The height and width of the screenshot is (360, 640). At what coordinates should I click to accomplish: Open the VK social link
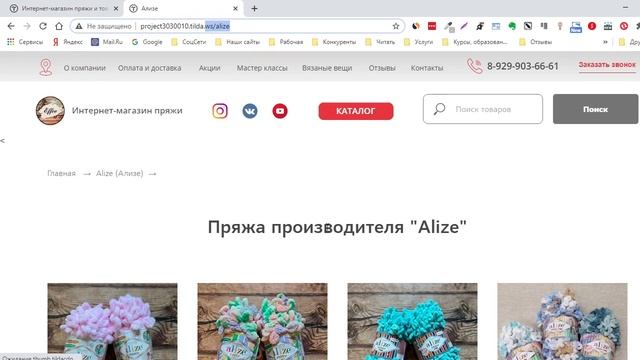(x=250, y=111)
